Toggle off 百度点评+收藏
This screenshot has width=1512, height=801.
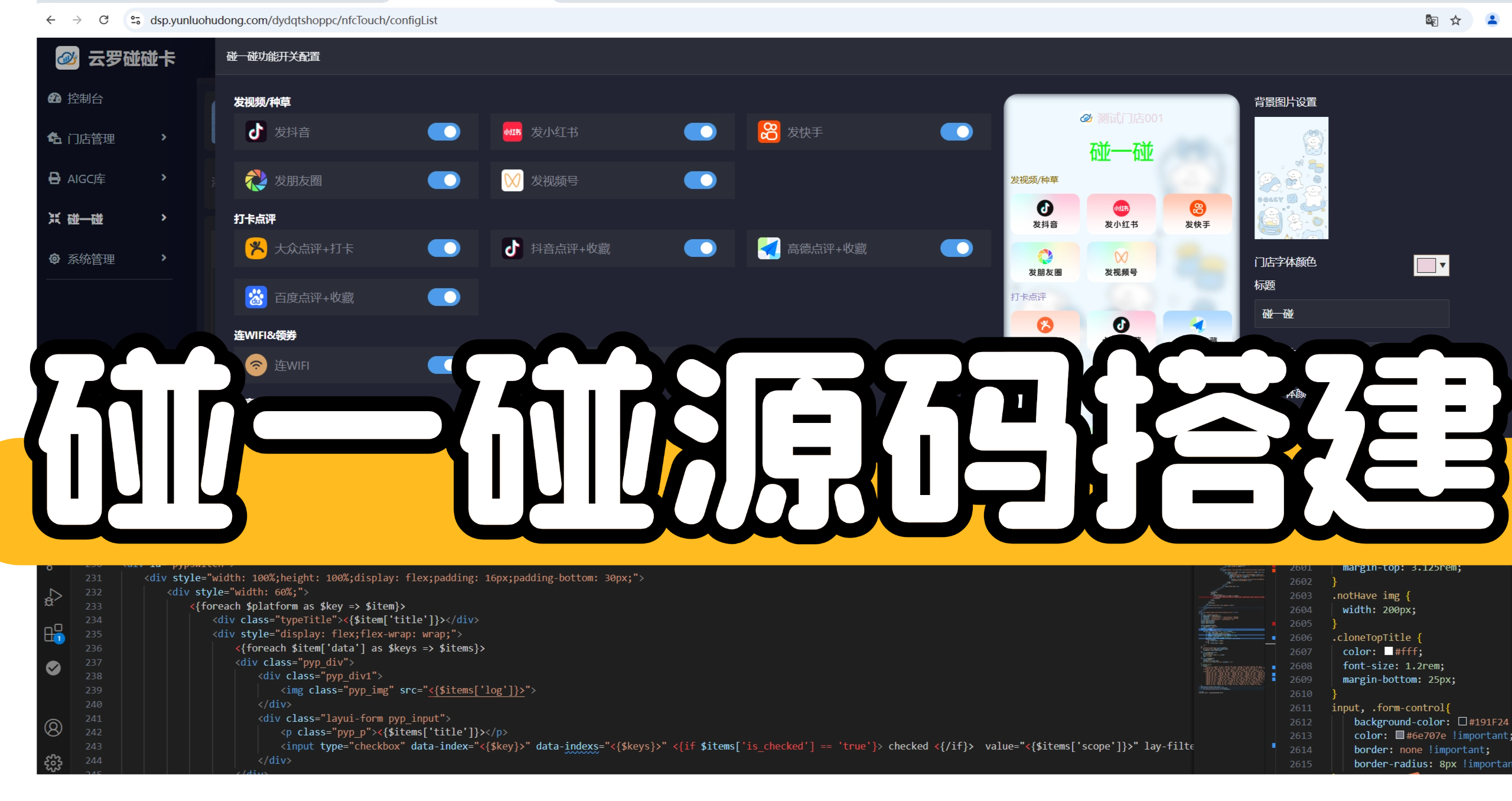[444, 297]
